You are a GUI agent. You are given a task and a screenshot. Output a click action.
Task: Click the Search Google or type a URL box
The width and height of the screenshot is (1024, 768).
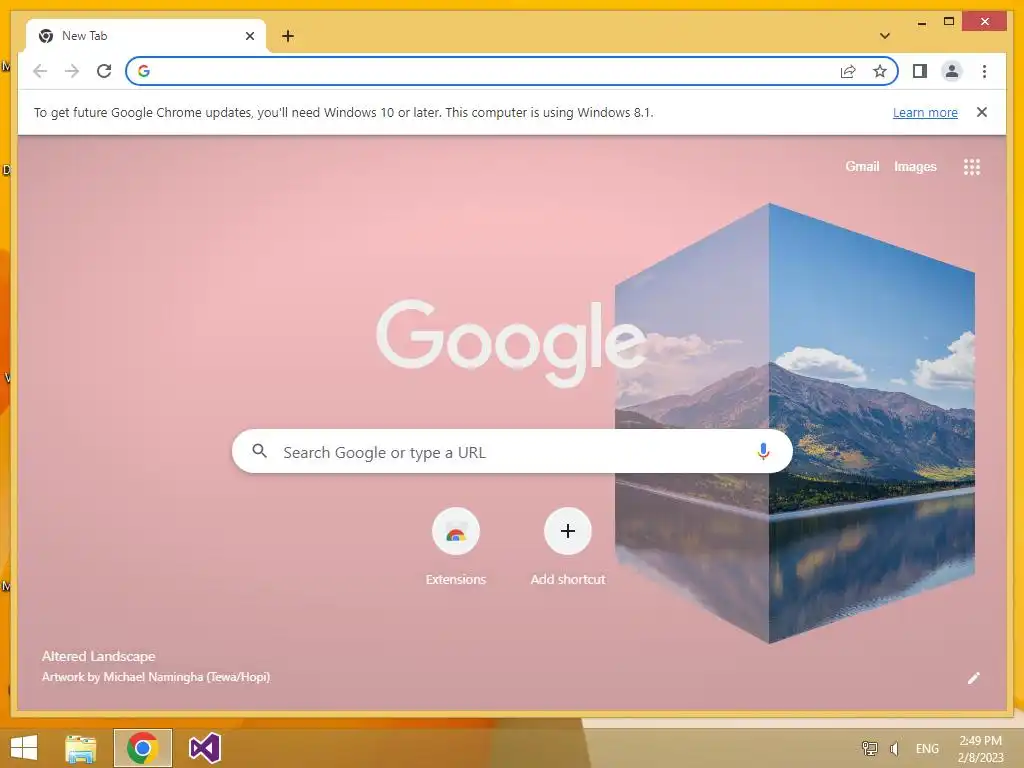(x=512, y=451)
